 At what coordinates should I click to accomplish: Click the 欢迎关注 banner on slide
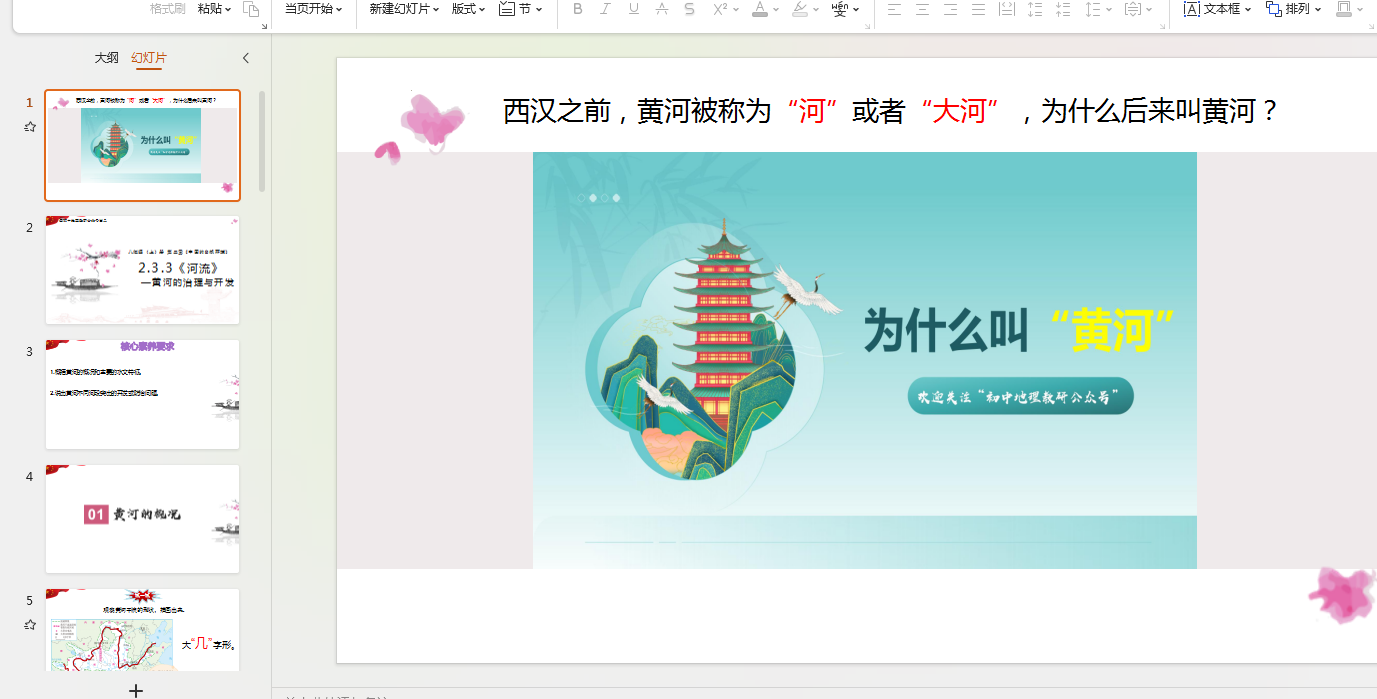(1020, 396)
